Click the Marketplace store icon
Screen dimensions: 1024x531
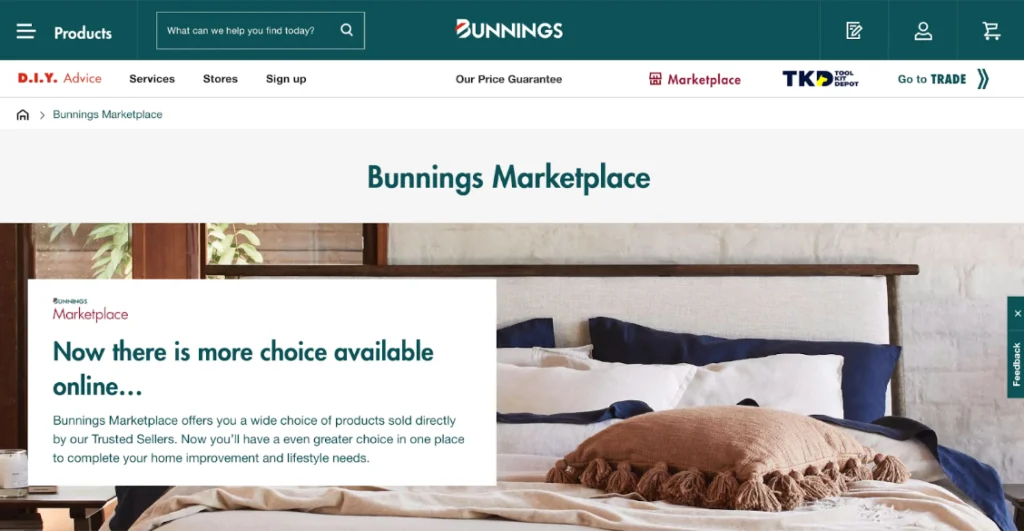tap(655, 79)
